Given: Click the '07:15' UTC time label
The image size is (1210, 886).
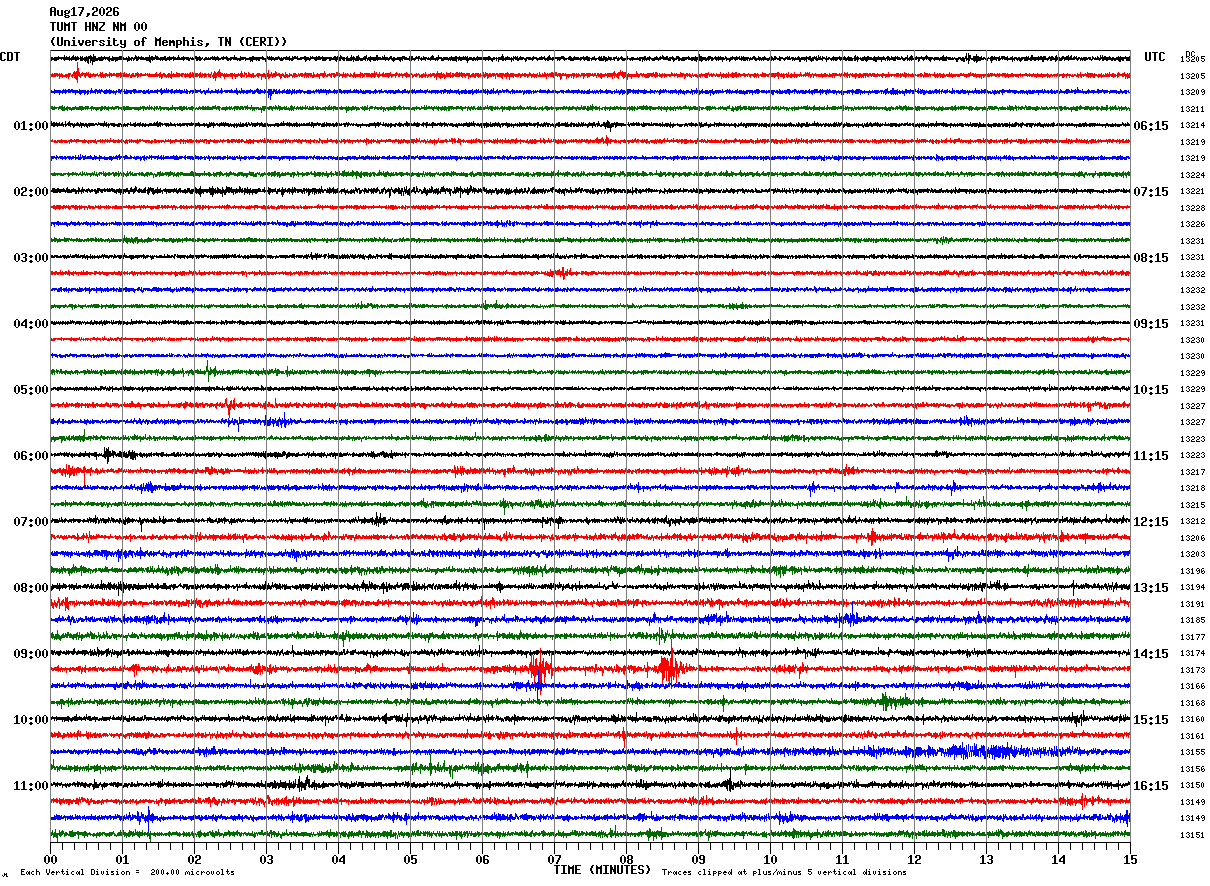Looking at the screenshot, I should (1151, 192).
